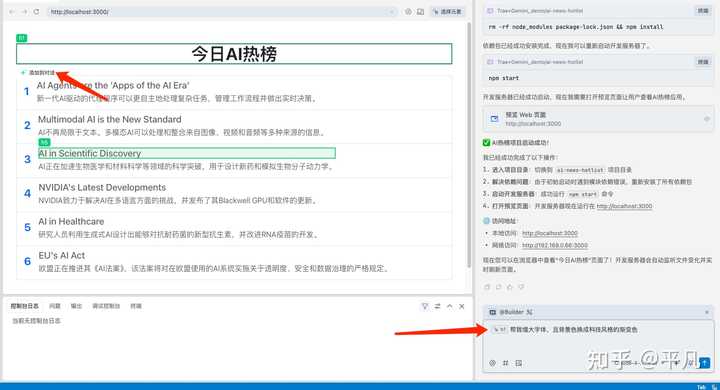Send the chat message with blue arrow
The width and height of the screenshot is (720, 390).
pos(704,363)
